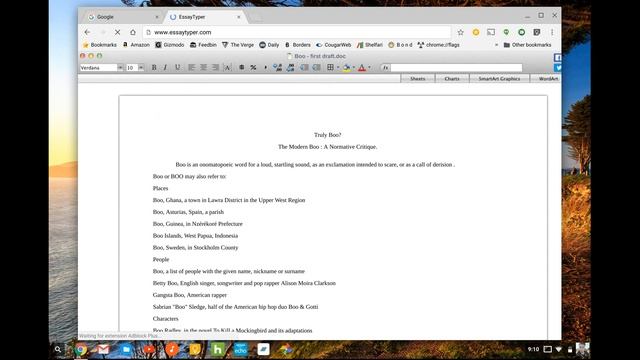
Task: Open the system tray clock showing 9:10
Action: (x=533, y=349)
